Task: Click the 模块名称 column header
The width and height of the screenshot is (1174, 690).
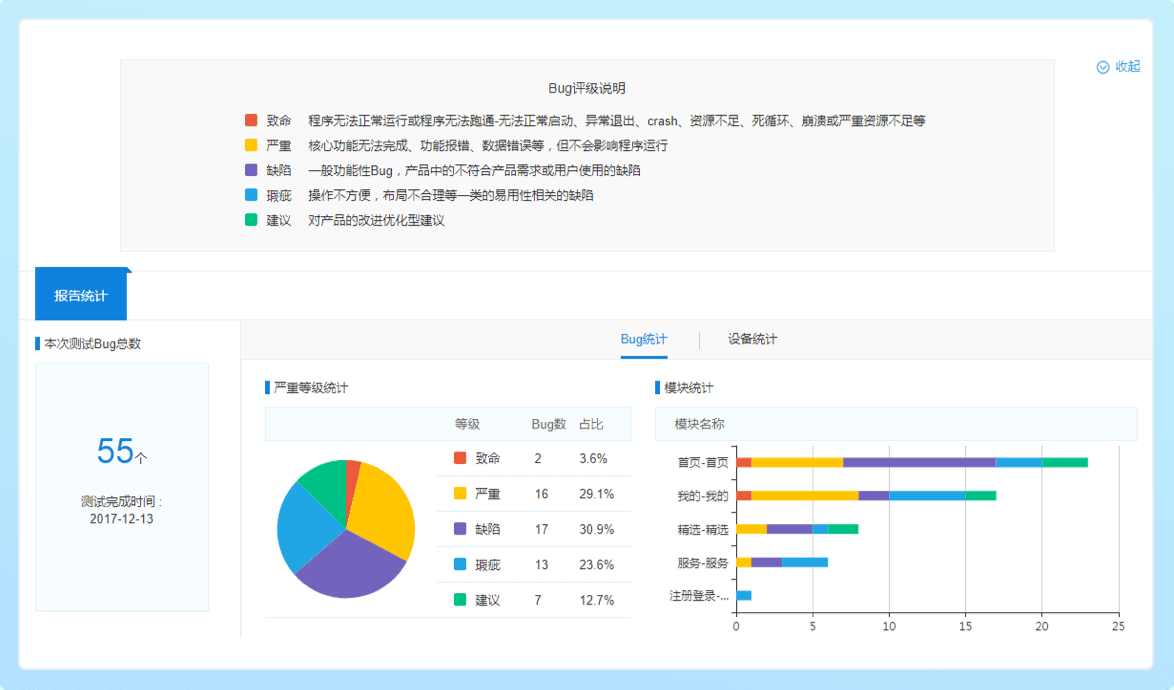Action: pyautogui.click(x=699, y=424)
